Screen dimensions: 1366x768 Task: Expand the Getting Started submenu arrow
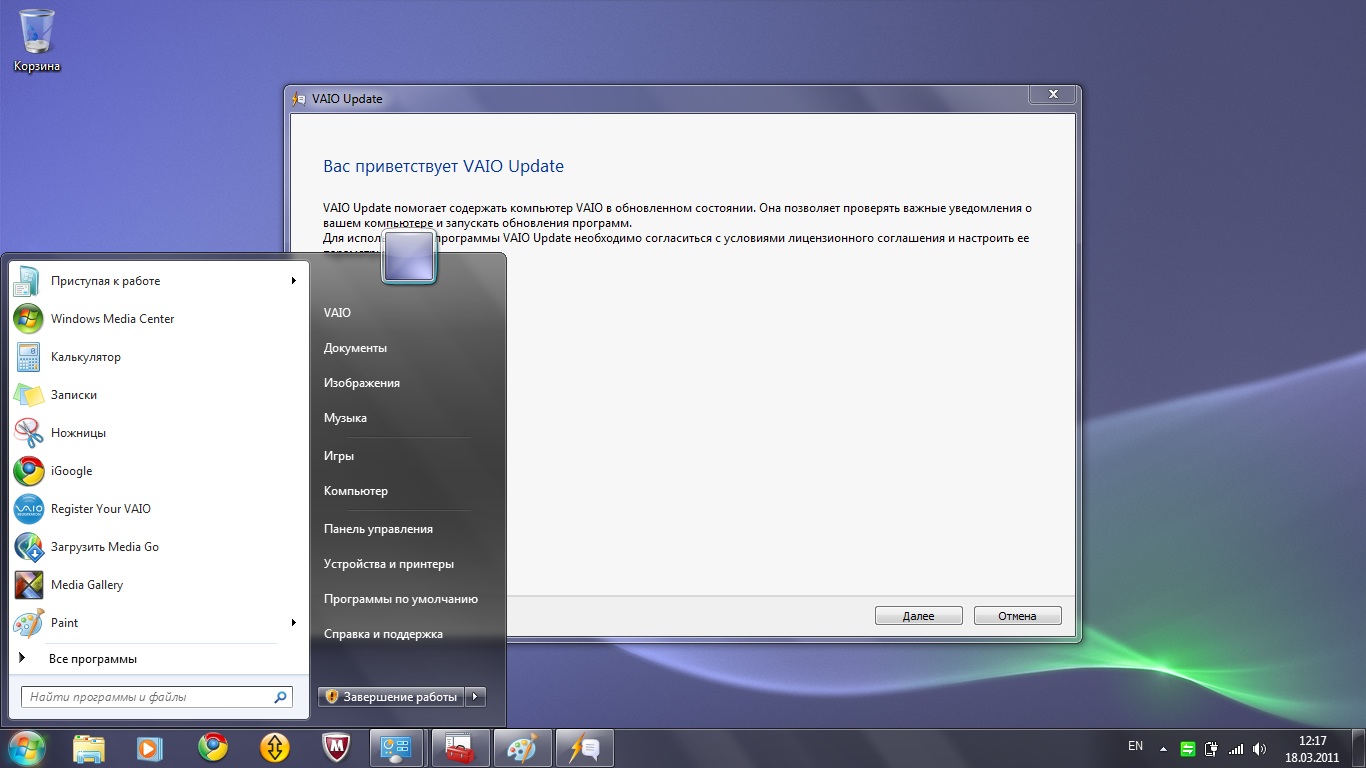tap(294, 281)
